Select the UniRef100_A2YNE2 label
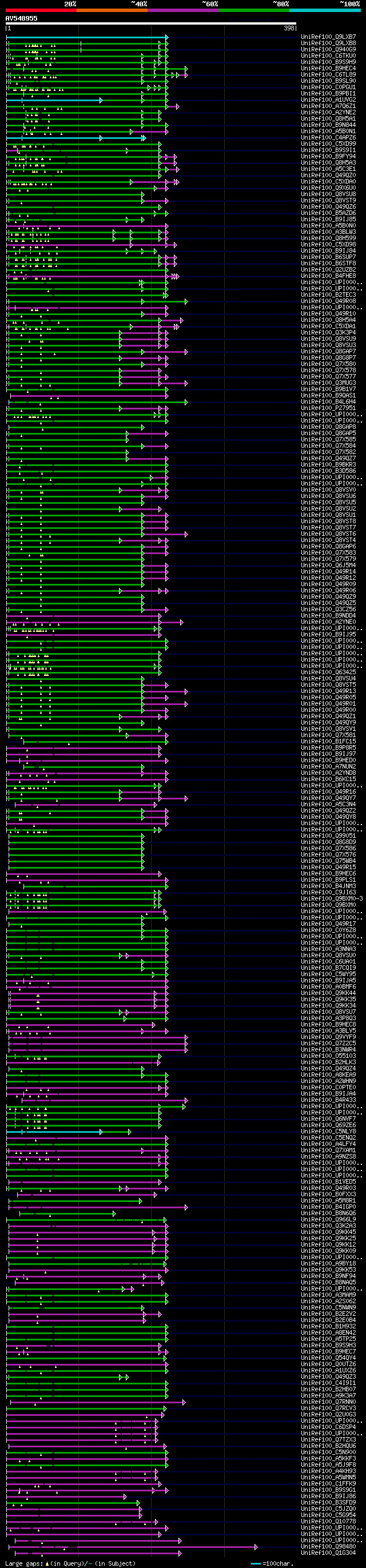366x1568 pixels. [x=328, y=113]
